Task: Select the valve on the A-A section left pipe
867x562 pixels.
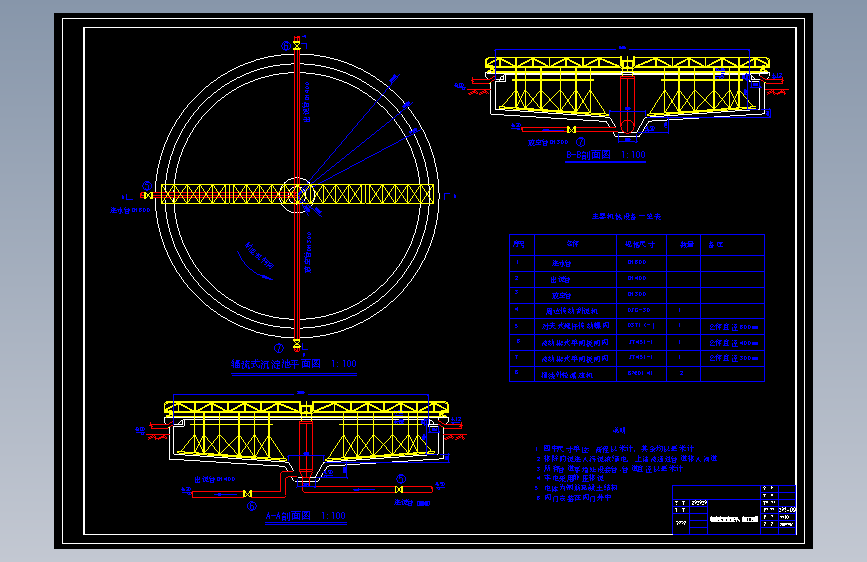Action: (x=248, y=493)
